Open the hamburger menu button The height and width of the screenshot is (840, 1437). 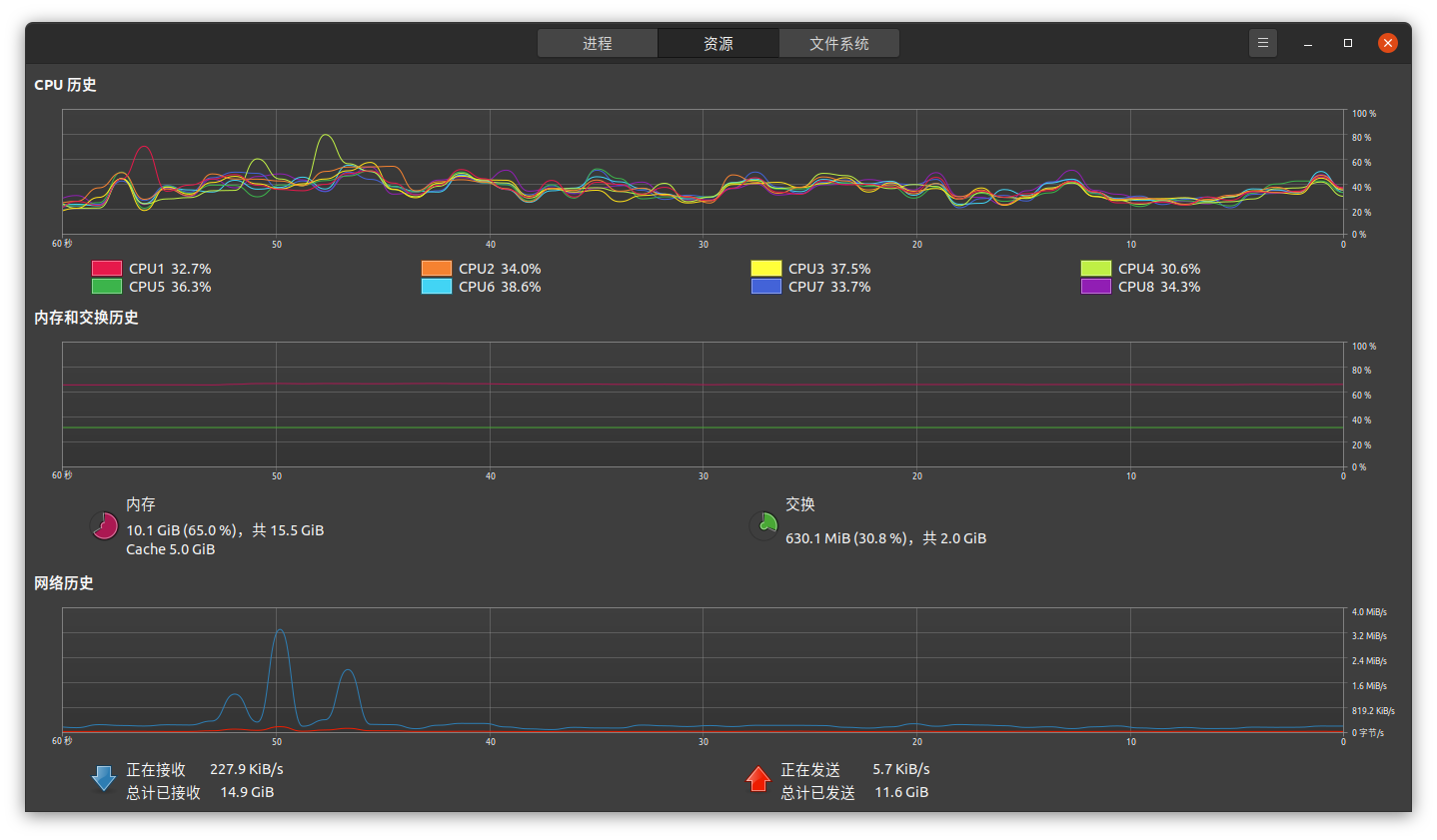(x=1263, y=43)
